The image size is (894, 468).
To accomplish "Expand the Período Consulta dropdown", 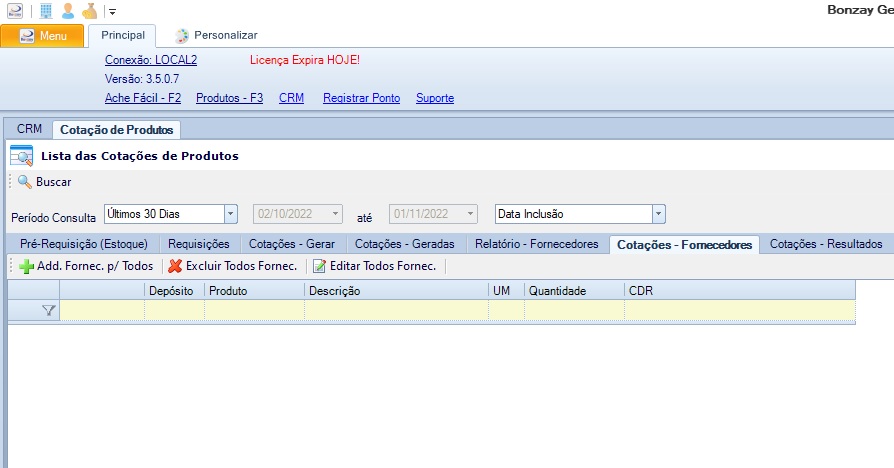I will point(230,214).
